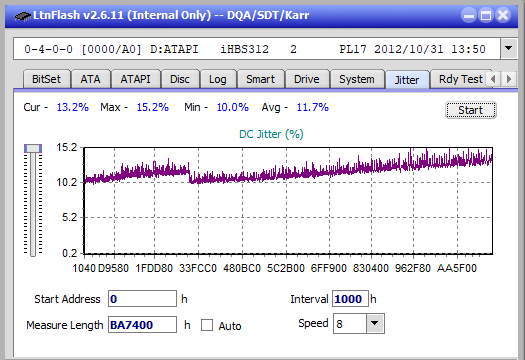Select the Interval input box
The height and width of the screenshot is (360, 525).
pos(350,299)
